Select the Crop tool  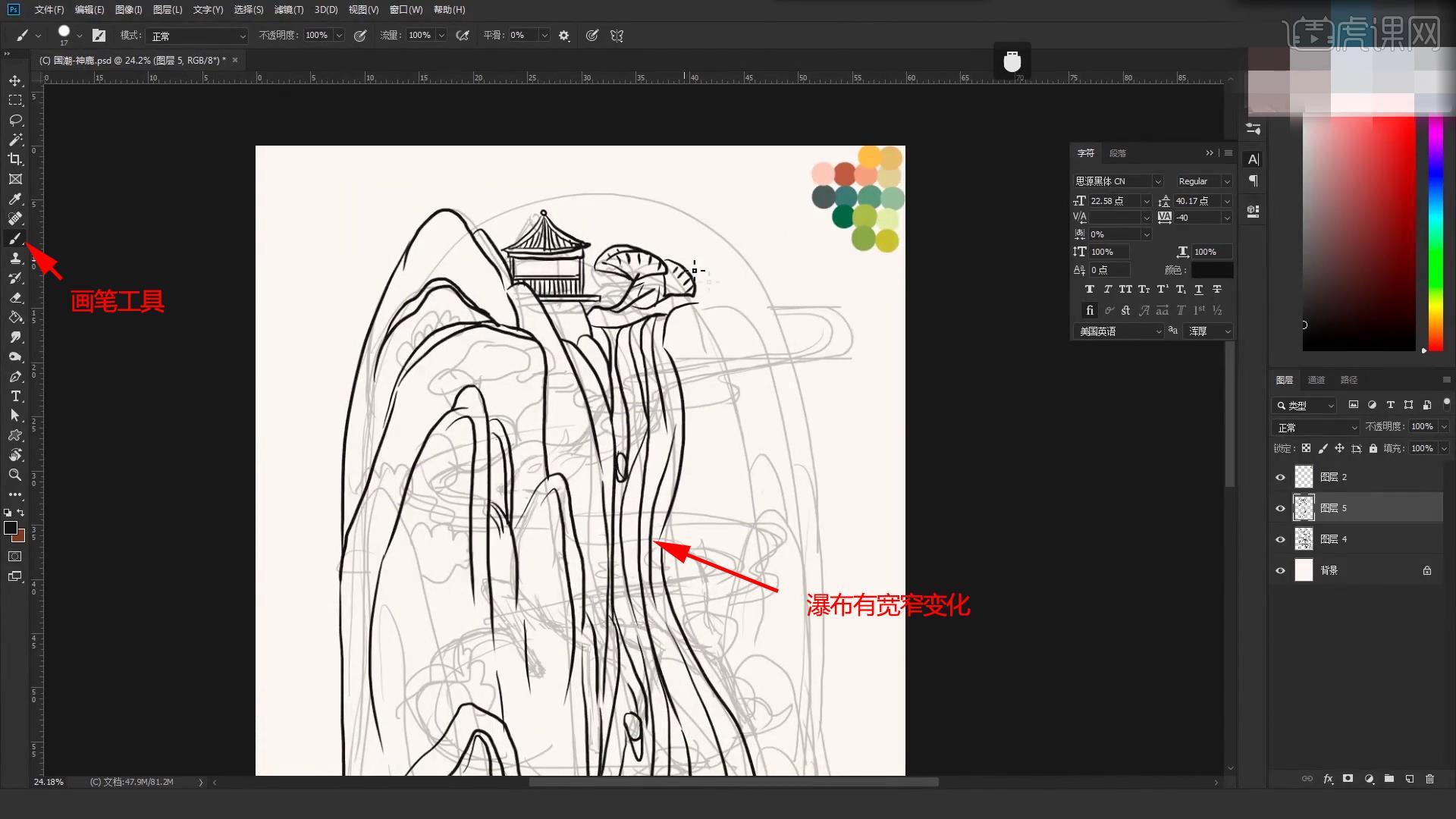click(15, 159)
